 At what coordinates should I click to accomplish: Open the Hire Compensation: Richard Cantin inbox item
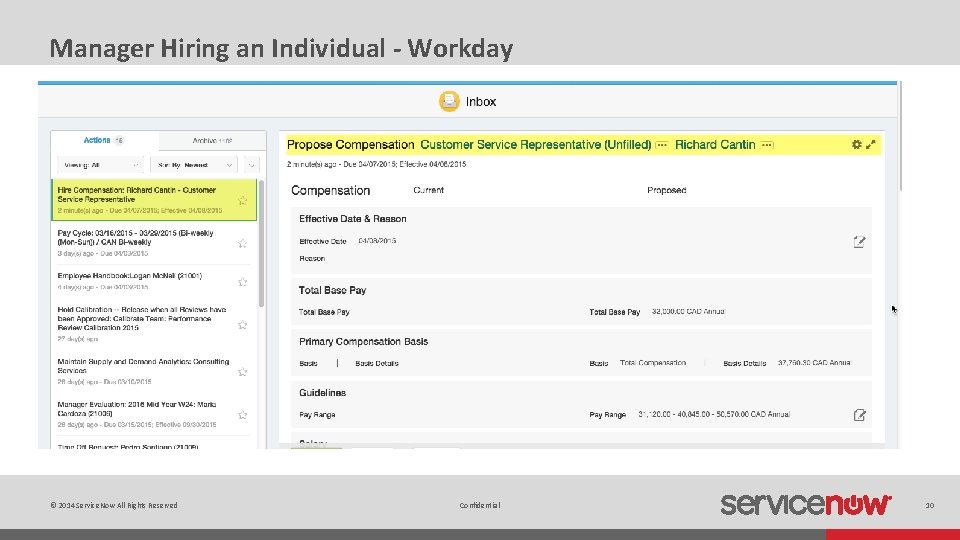pos(154,200)
